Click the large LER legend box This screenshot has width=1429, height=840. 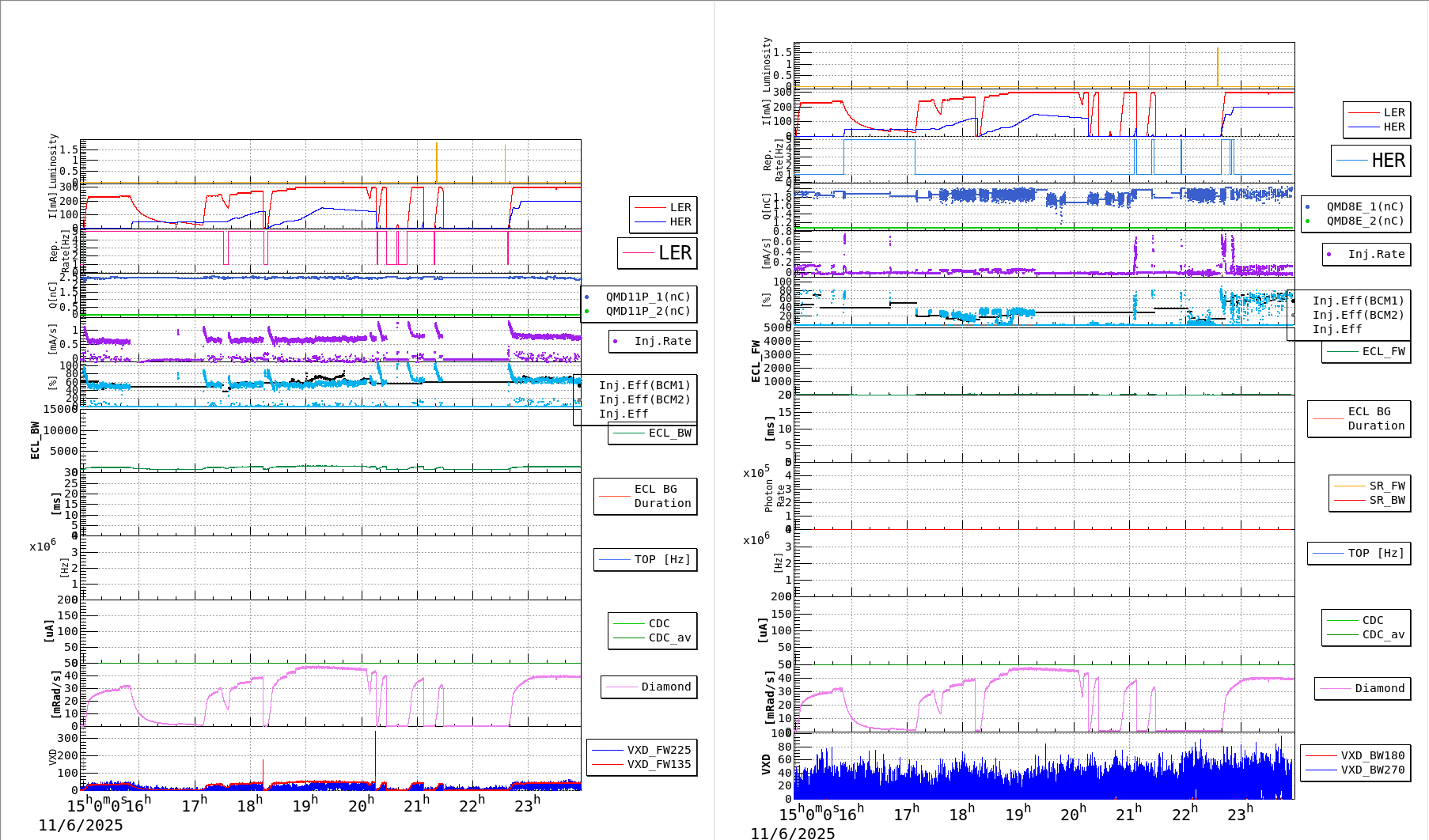click(x=658, y=253)
